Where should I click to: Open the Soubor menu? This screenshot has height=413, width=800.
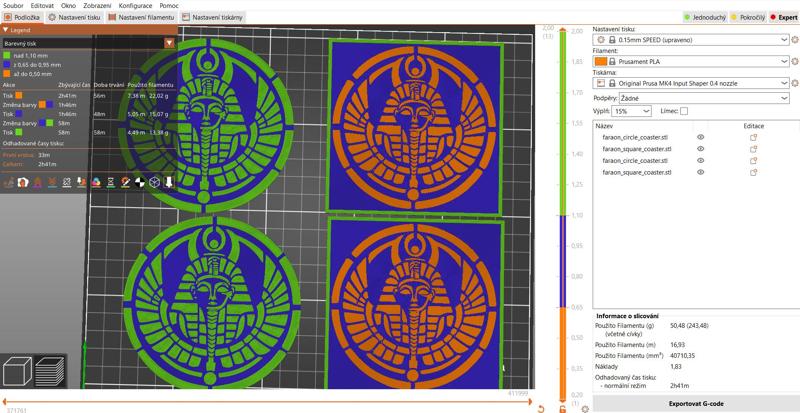(x=13, y=6)
